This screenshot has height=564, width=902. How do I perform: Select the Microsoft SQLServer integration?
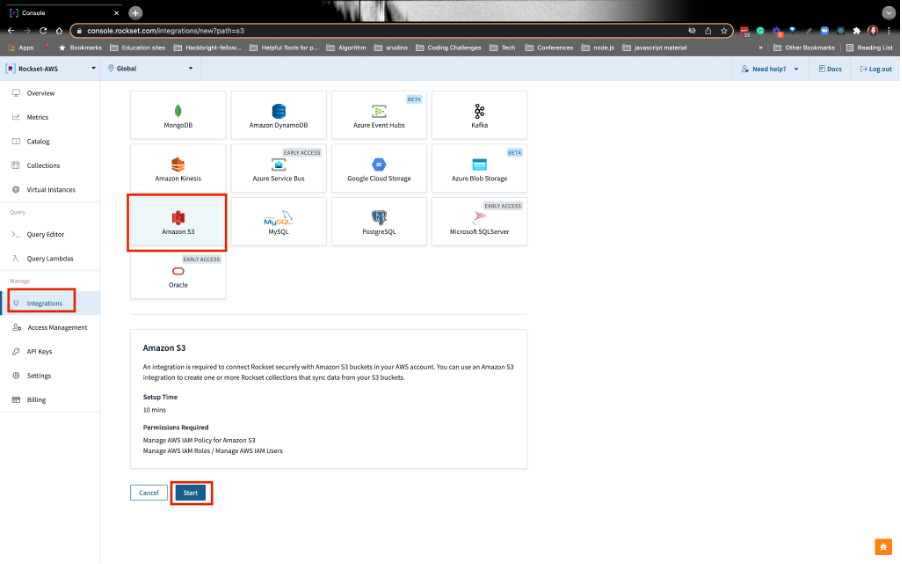point(479,222)
